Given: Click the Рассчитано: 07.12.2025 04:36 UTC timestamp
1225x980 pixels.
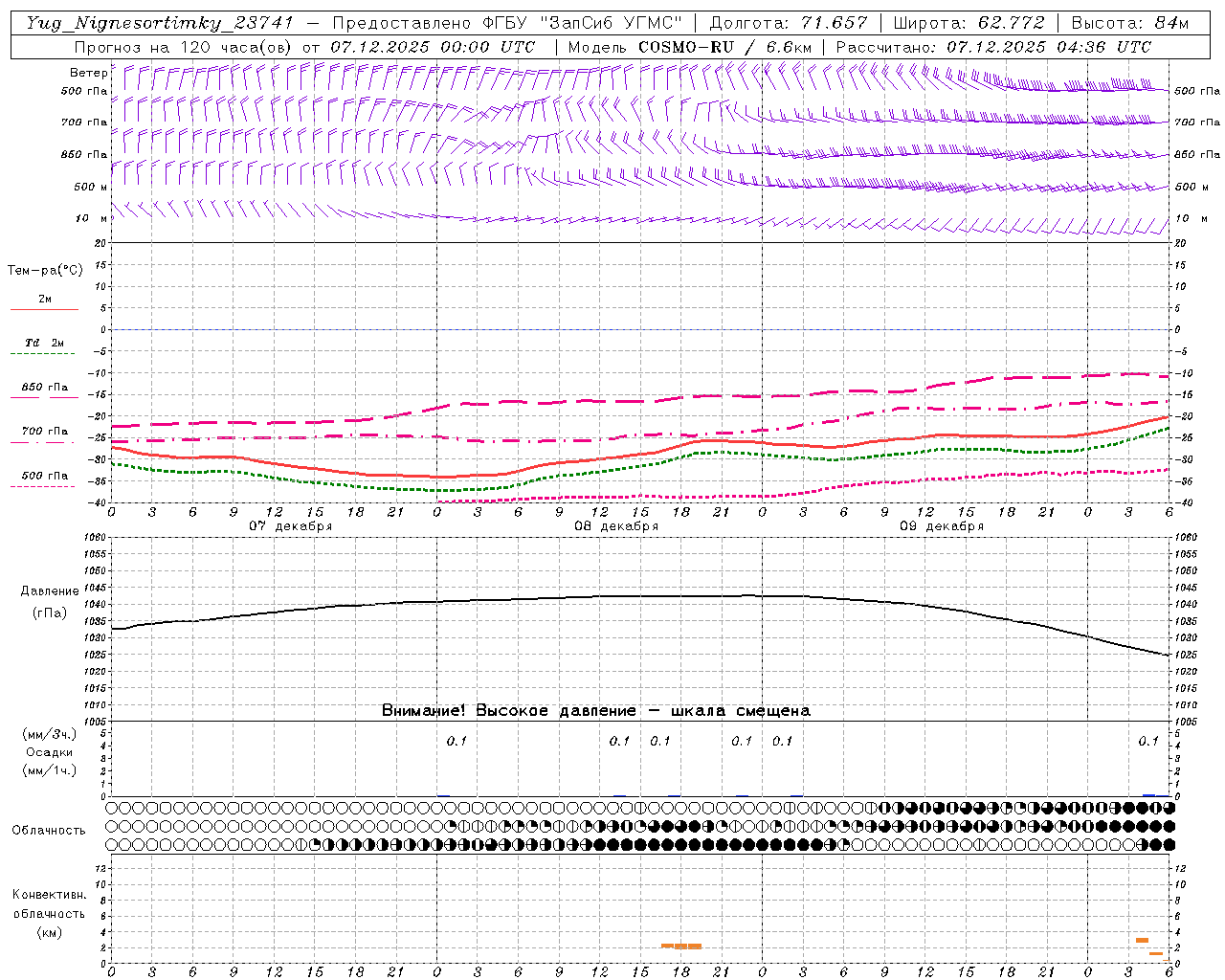Looking at the screenshot, I should (x=993, y=47).
